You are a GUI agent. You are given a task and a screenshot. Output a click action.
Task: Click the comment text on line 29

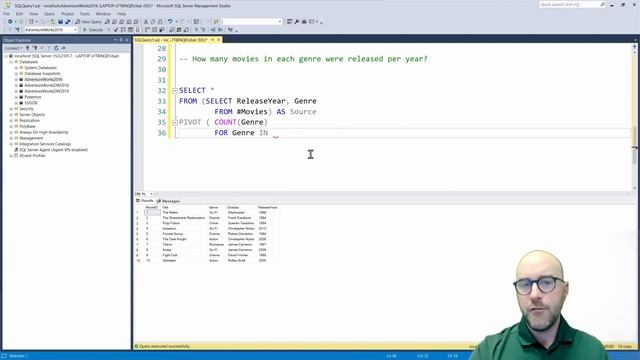303,59
